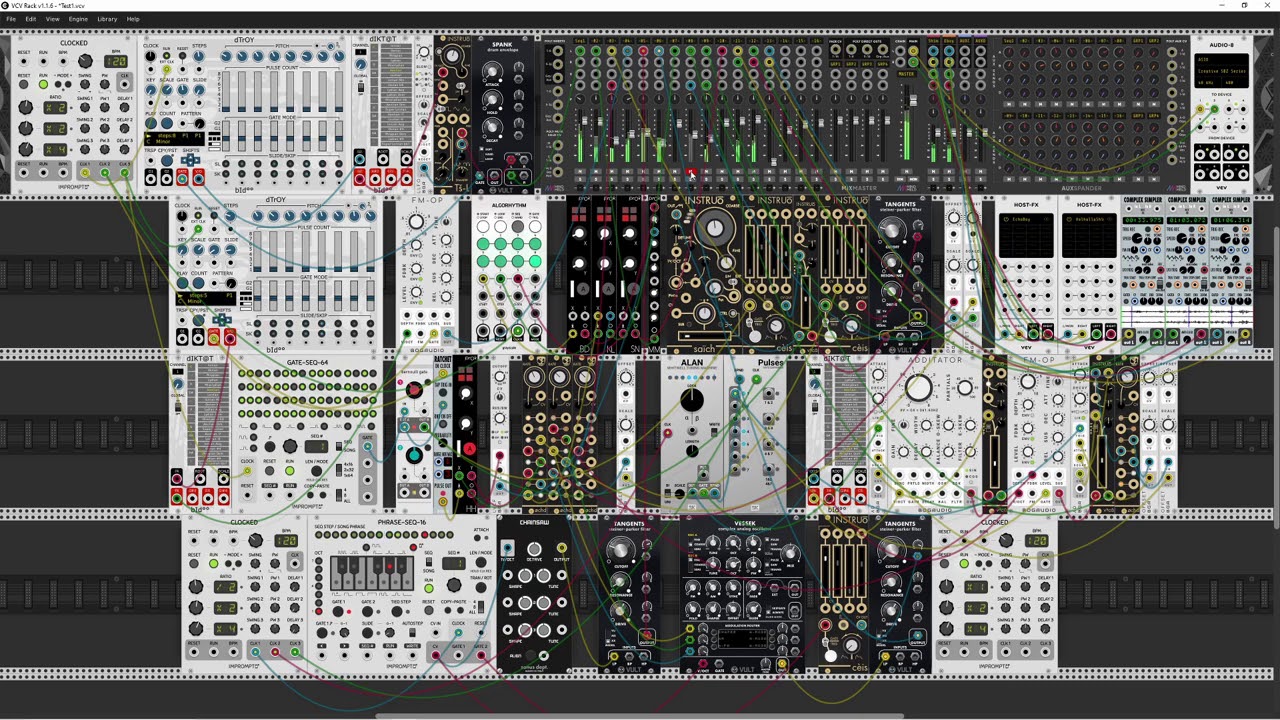This screenshot has width=1280, height=720.
Task: Click the BPM knob on top-row CLOCKED
Action: tap(85, 61)
